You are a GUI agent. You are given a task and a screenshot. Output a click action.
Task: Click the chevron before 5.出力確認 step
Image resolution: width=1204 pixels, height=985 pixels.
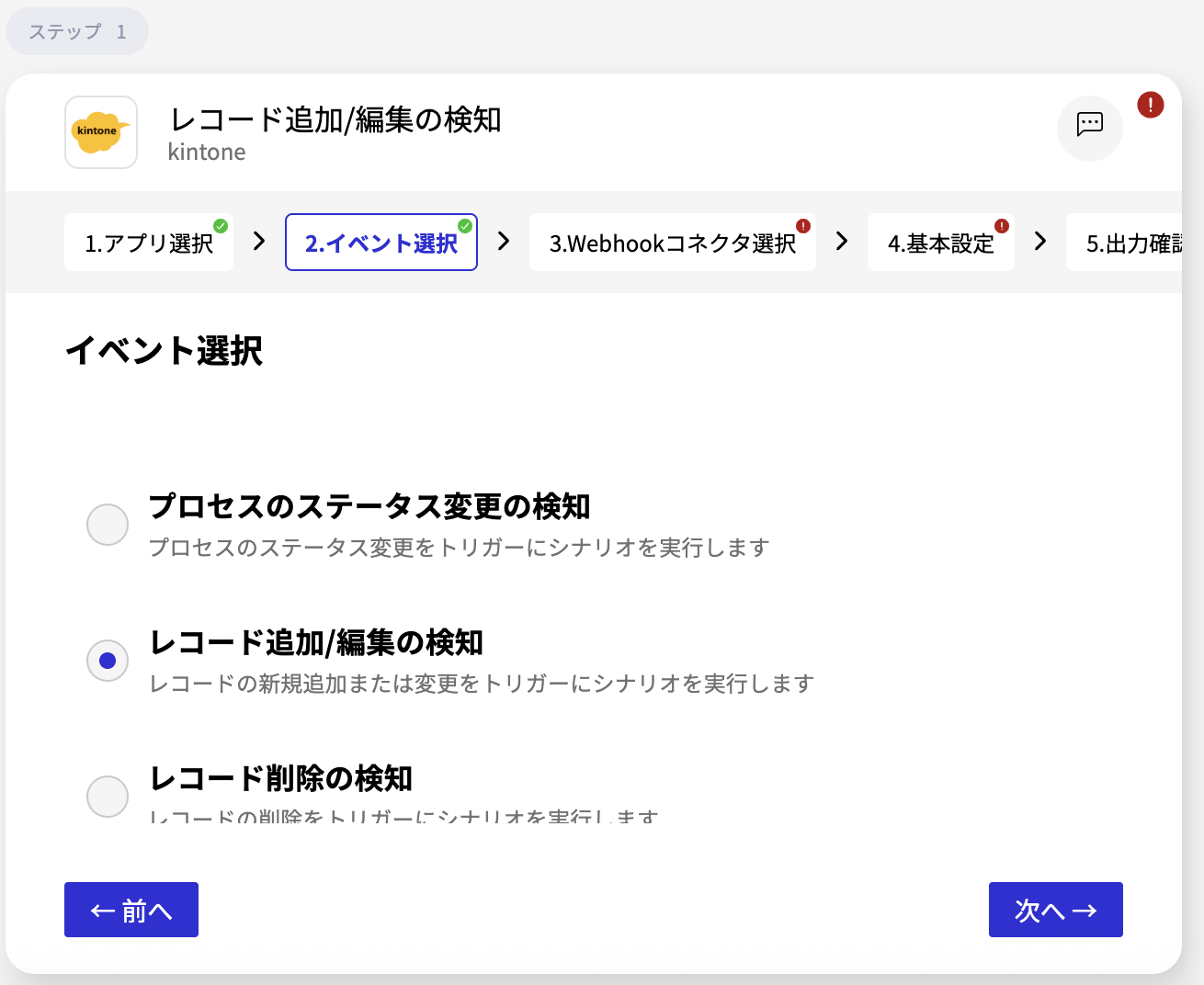click(x=1039, y=242)
